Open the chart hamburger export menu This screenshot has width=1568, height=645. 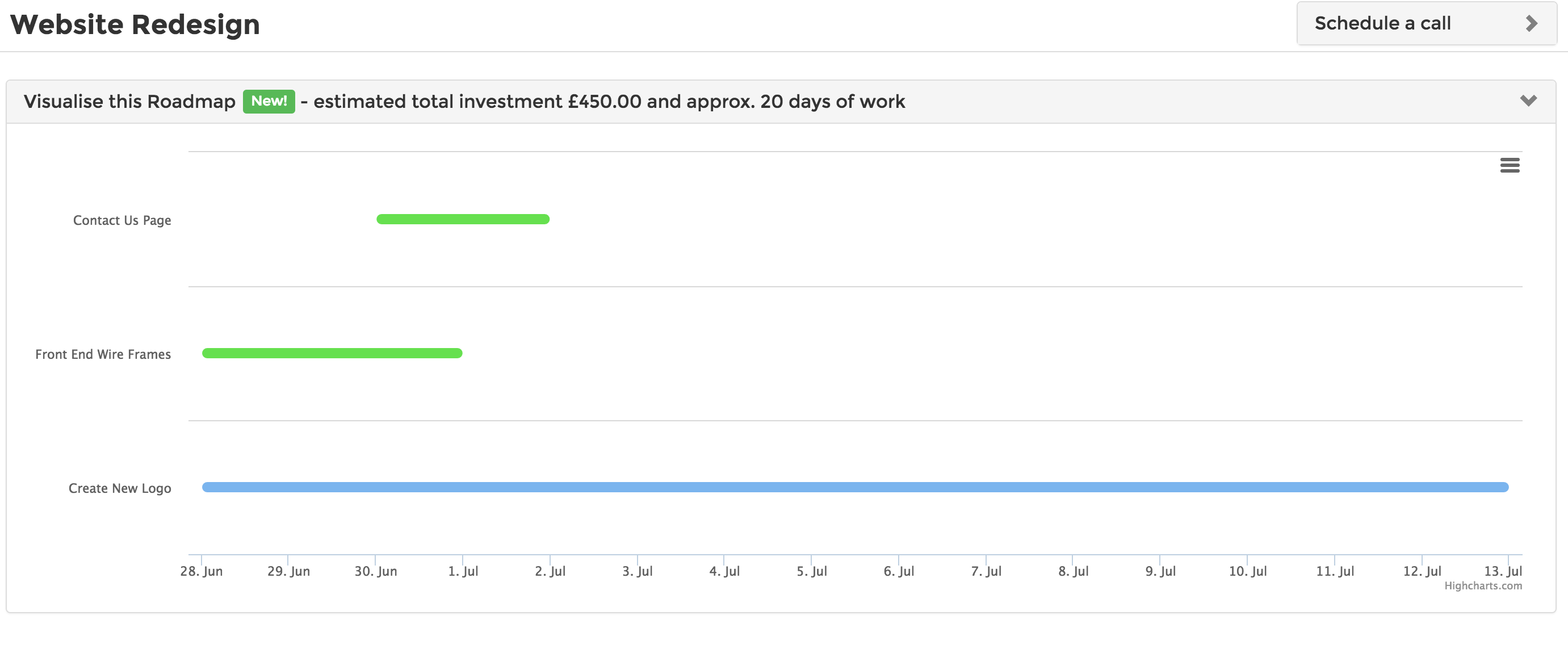1509,165
